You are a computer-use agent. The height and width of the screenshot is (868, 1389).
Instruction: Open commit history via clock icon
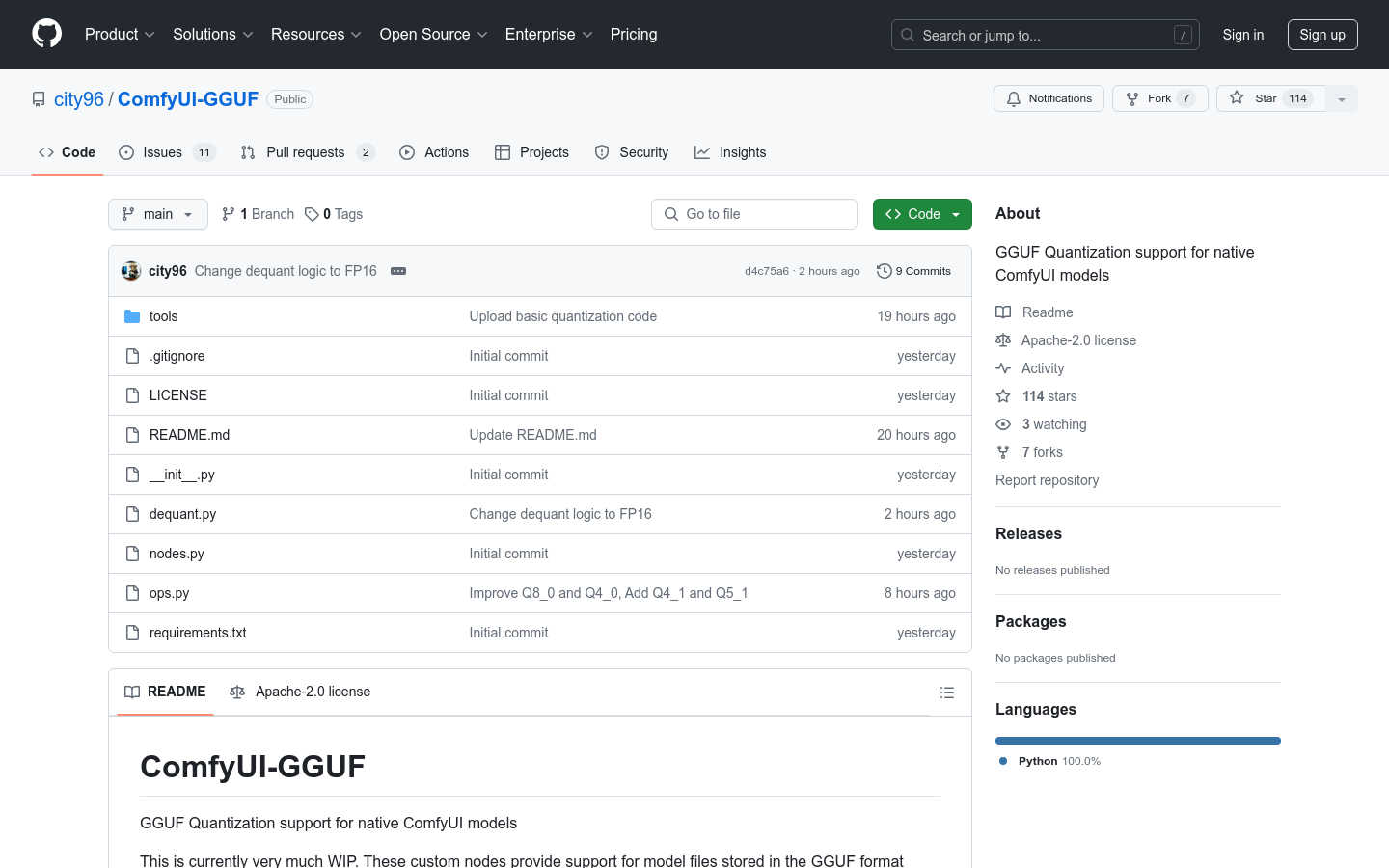(x=884, y=271)
